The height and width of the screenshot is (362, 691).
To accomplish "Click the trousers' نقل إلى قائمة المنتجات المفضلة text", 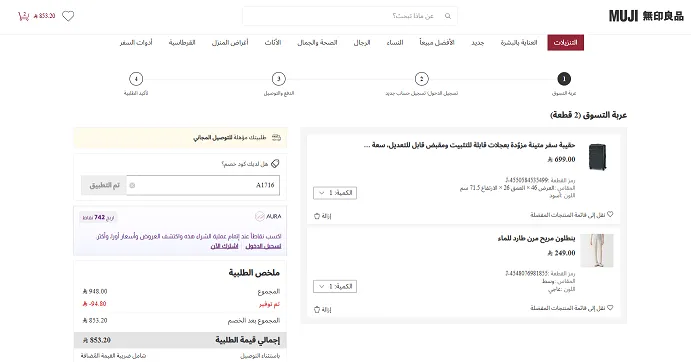I will click(x=568, y=308).
